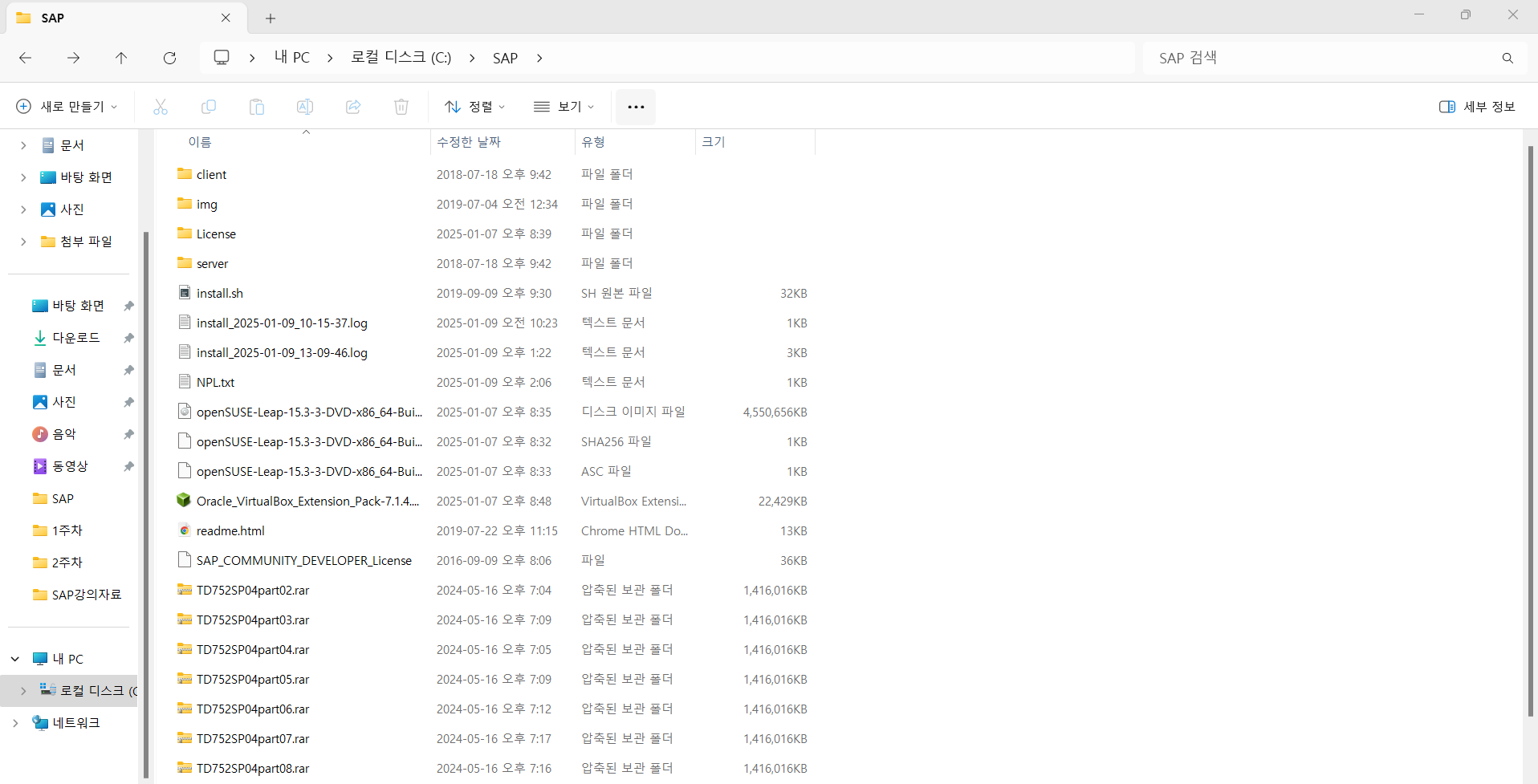Expand the 사진 tree node
This screenshot has height=784, width=1538.
(x=23, y=209)
